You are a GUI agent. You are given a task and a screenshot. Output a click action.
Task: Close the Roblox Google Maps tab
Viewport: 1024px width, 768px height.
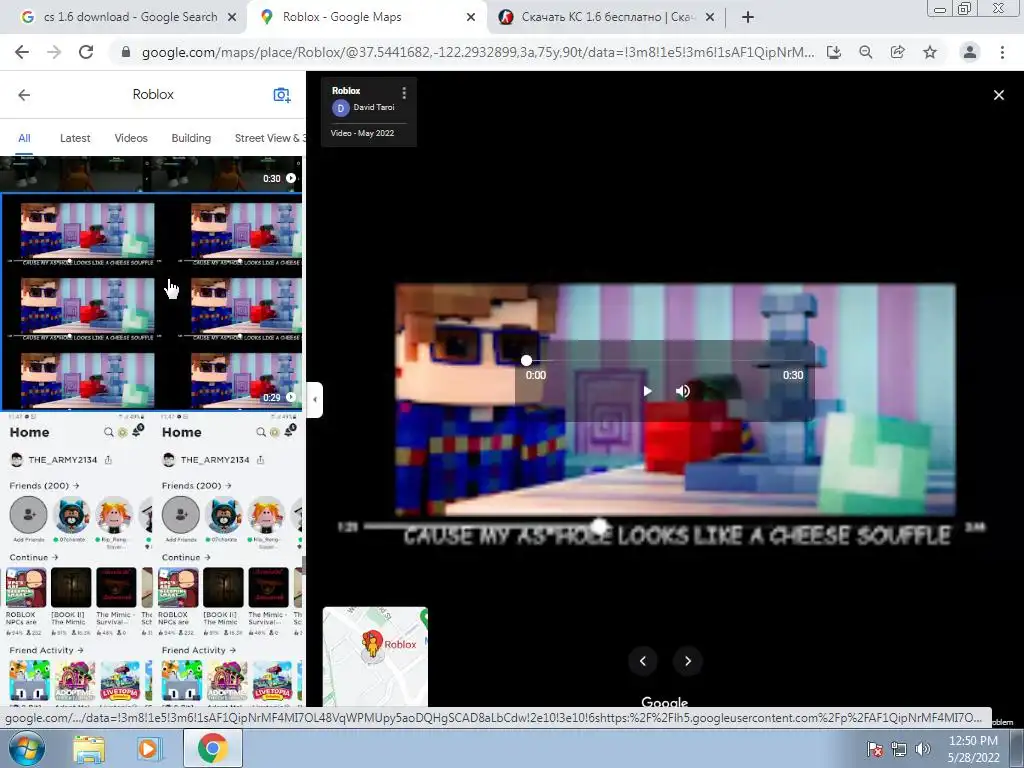coord(471,18)
